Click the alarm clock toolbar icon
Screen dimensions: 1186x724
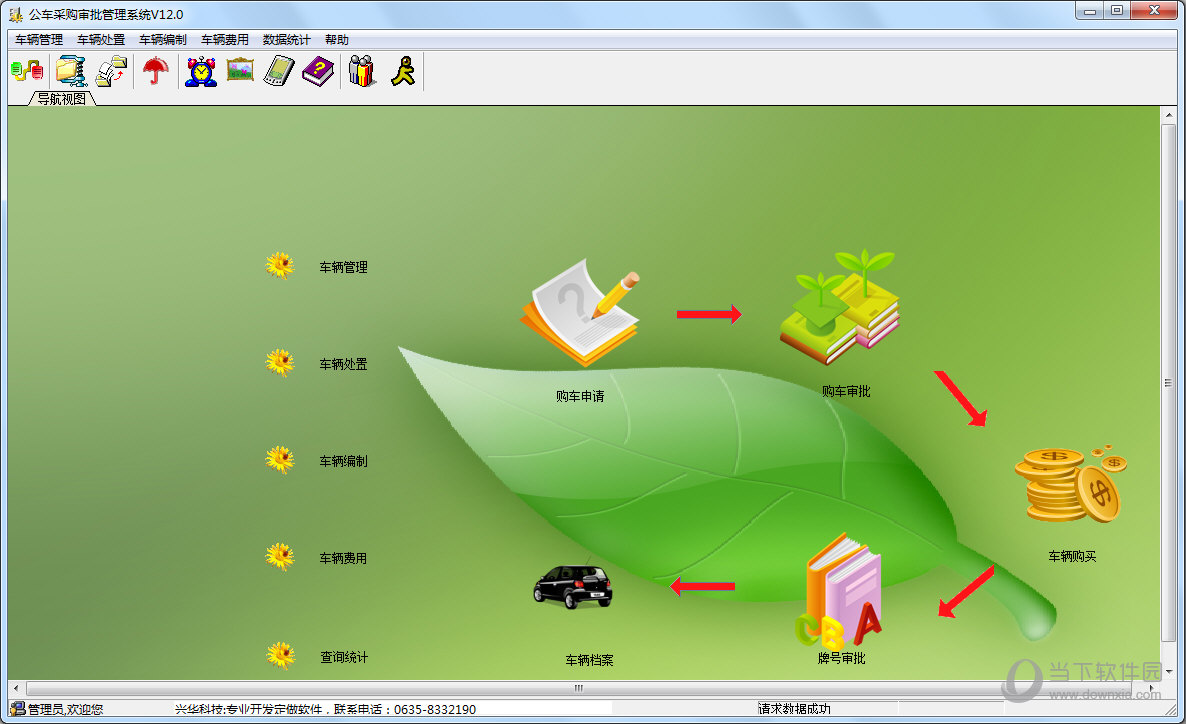click(201, 71)
